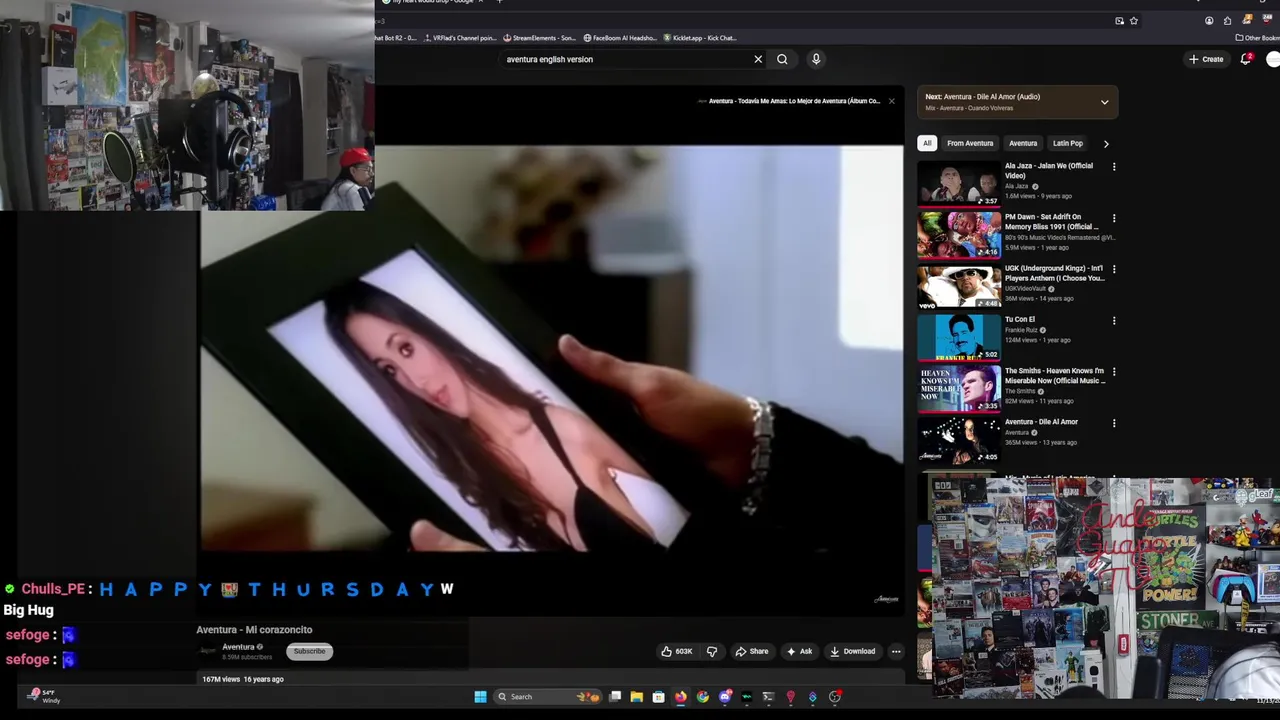
Task: Dislike the video with thumbs down
Action: 712,651
